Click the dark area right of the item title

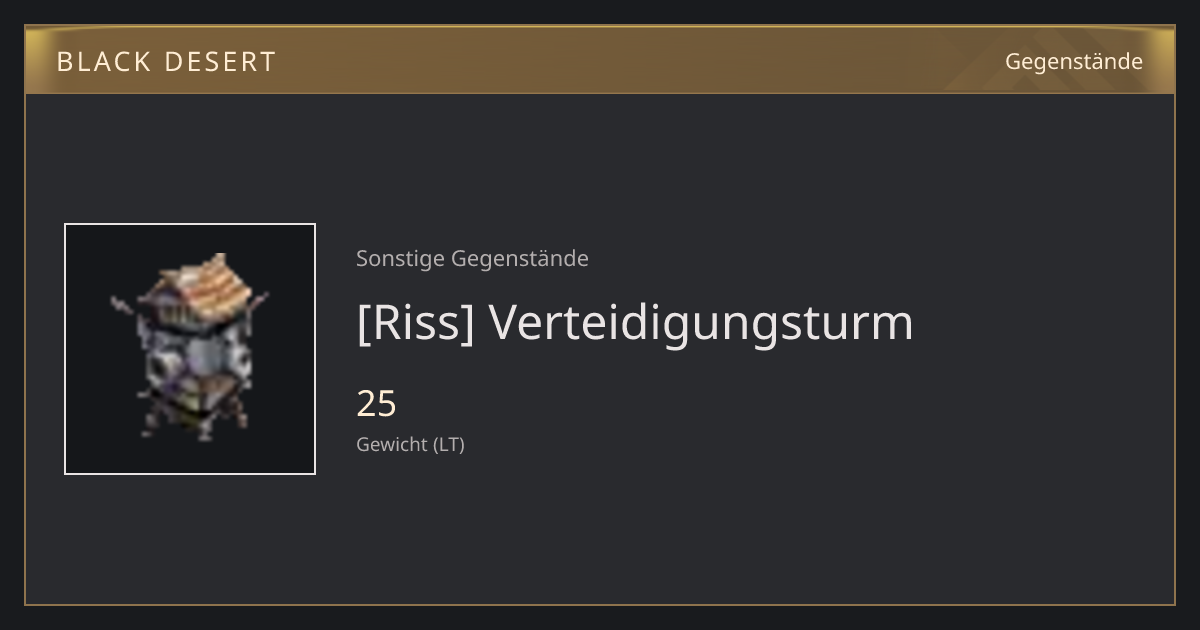pos(1040,323)
